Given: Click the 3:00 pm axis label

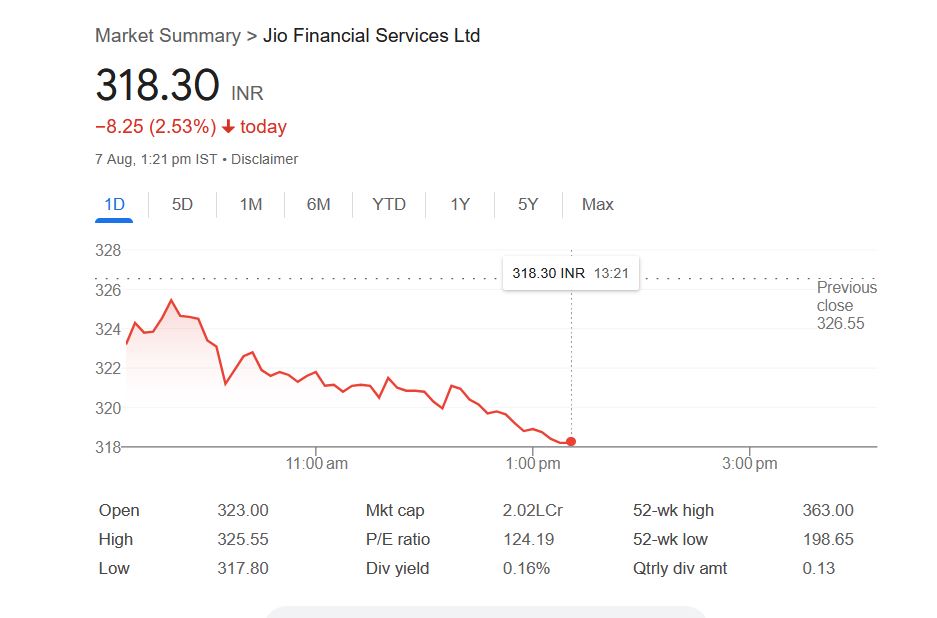Looking at the screenshot, I should [750, 464].
